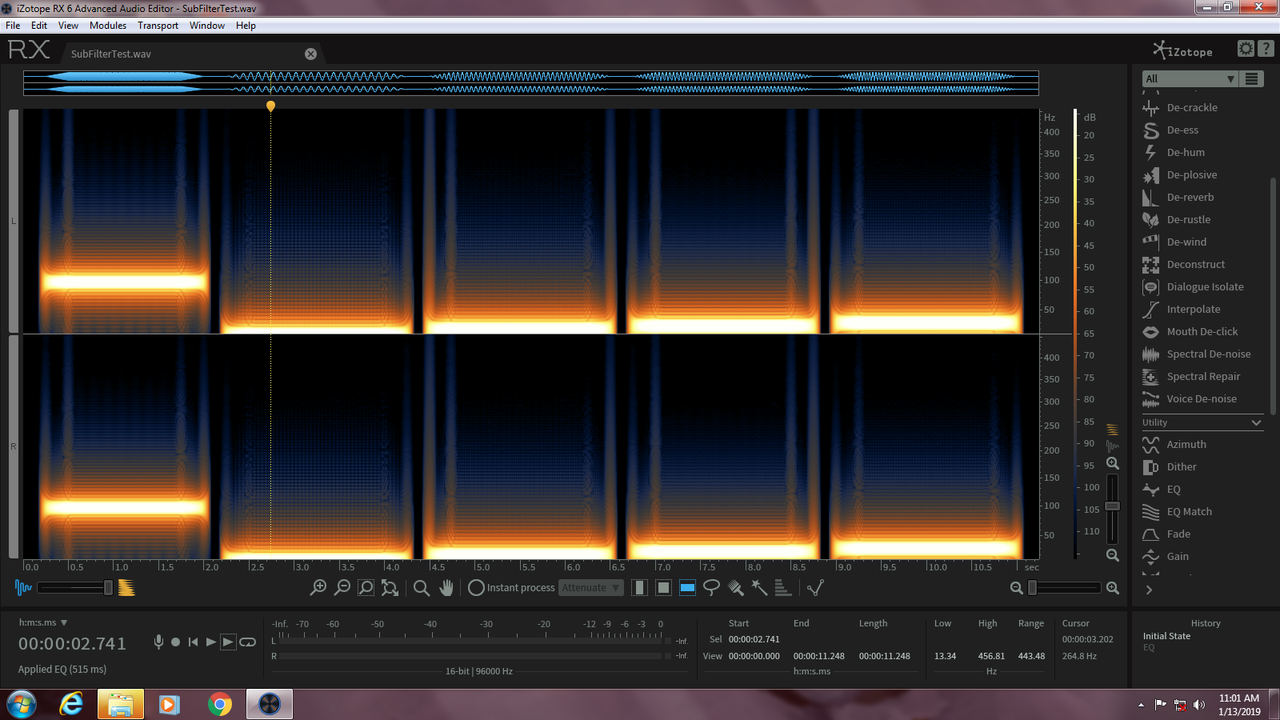Open the module list view options menu

point(1252,79)
